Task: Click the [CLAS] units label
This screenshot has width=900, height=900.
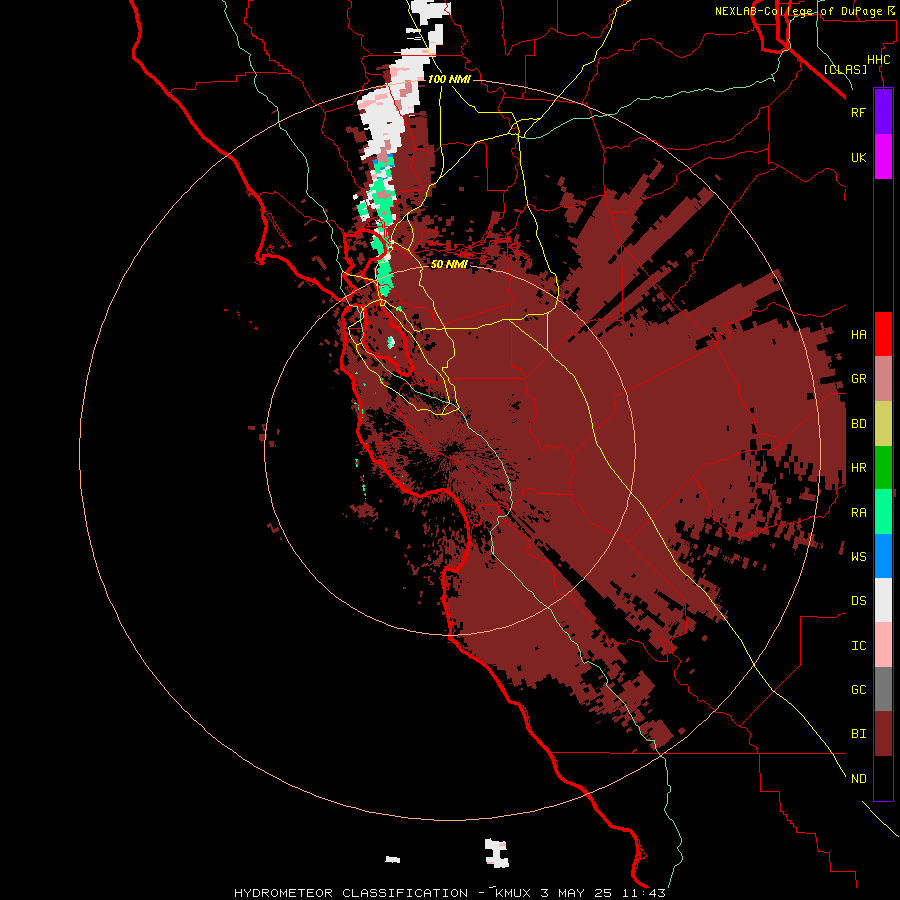Action: coord(845,69)
